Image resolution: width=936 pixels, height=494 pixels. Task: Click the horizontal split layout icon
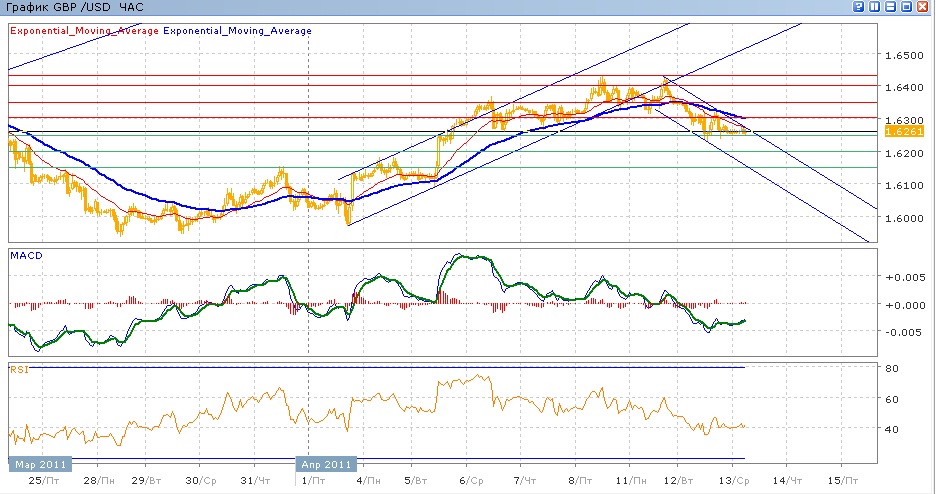tap(891, 7)
